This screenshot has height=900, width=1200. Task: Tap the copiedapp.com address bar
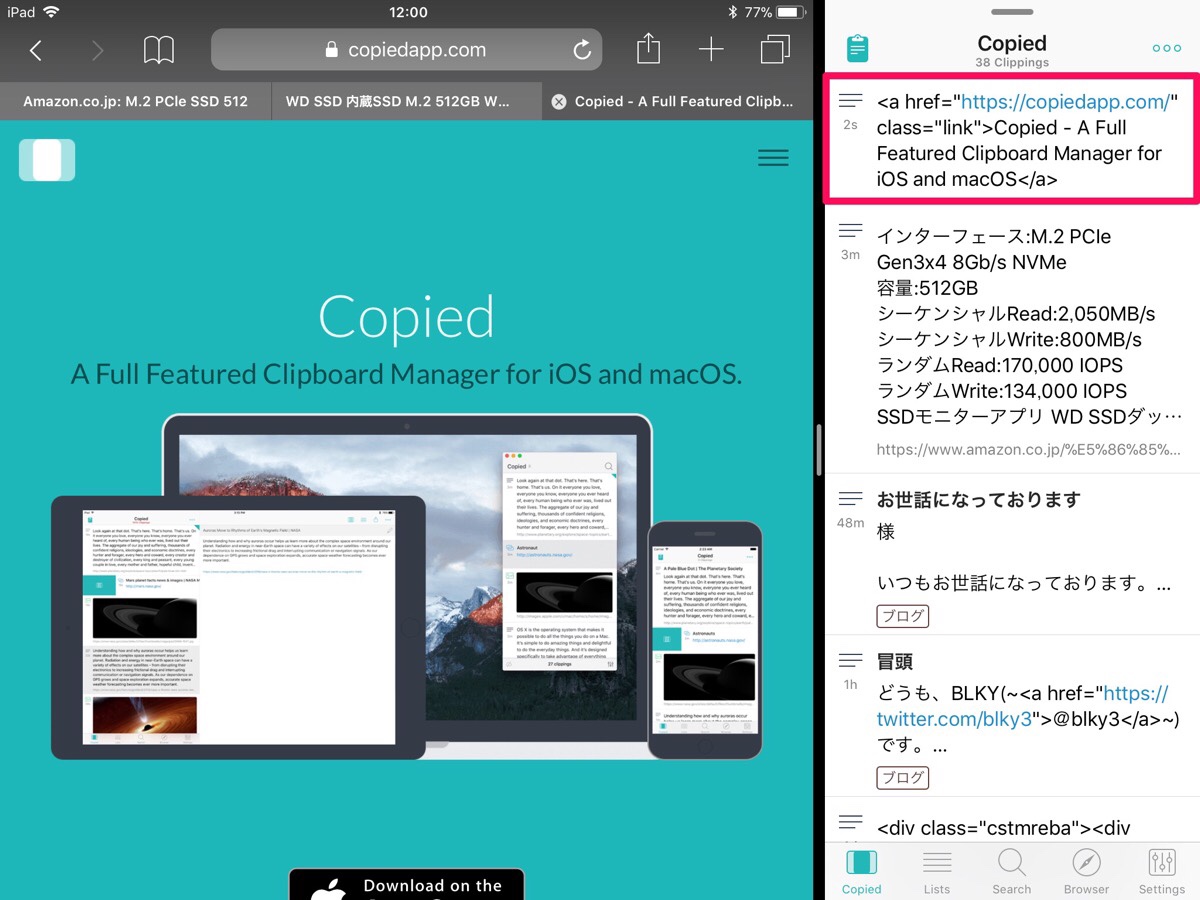click(407, 50)
